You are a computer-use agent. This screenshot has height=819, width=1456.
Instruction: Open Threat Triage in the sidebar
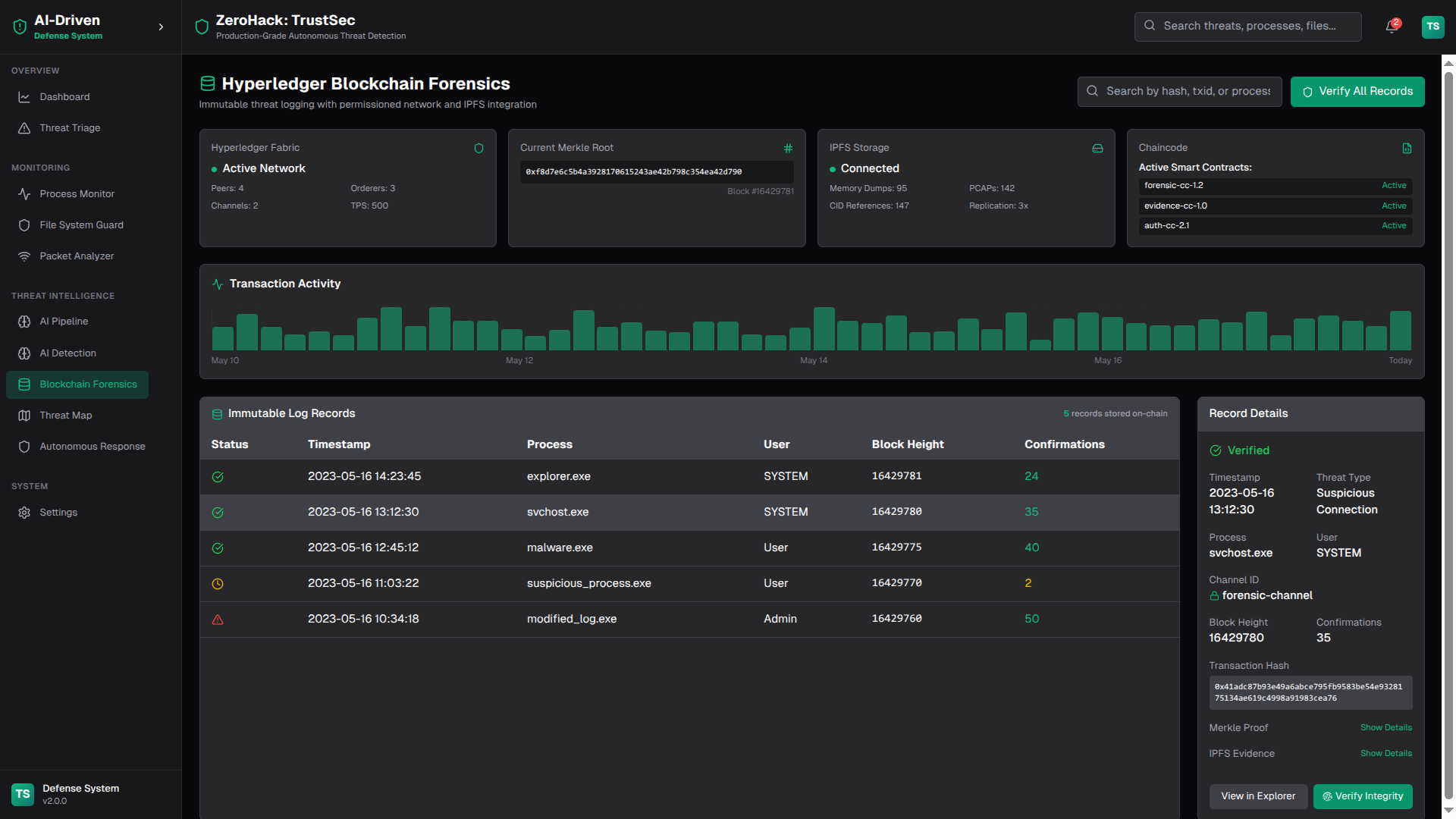[x=70, y=128]
